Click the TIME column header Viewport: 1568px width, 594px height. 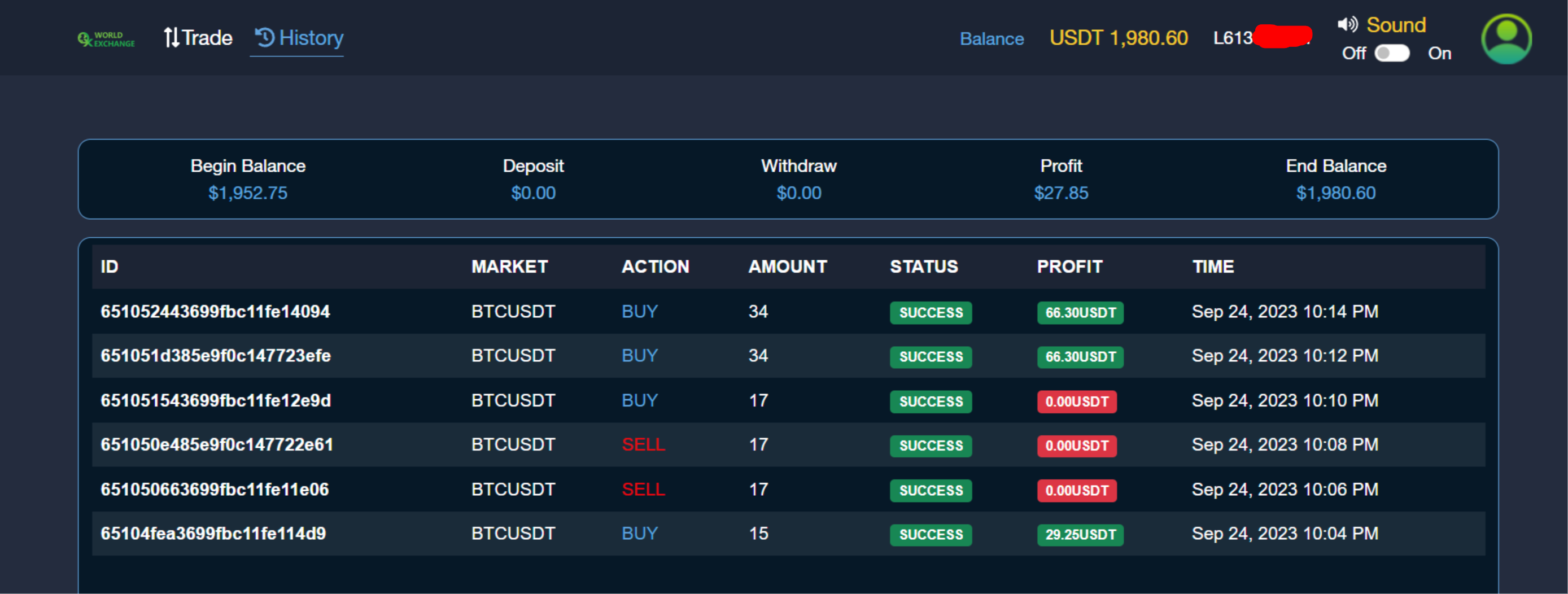click(x=1213, y=267)
